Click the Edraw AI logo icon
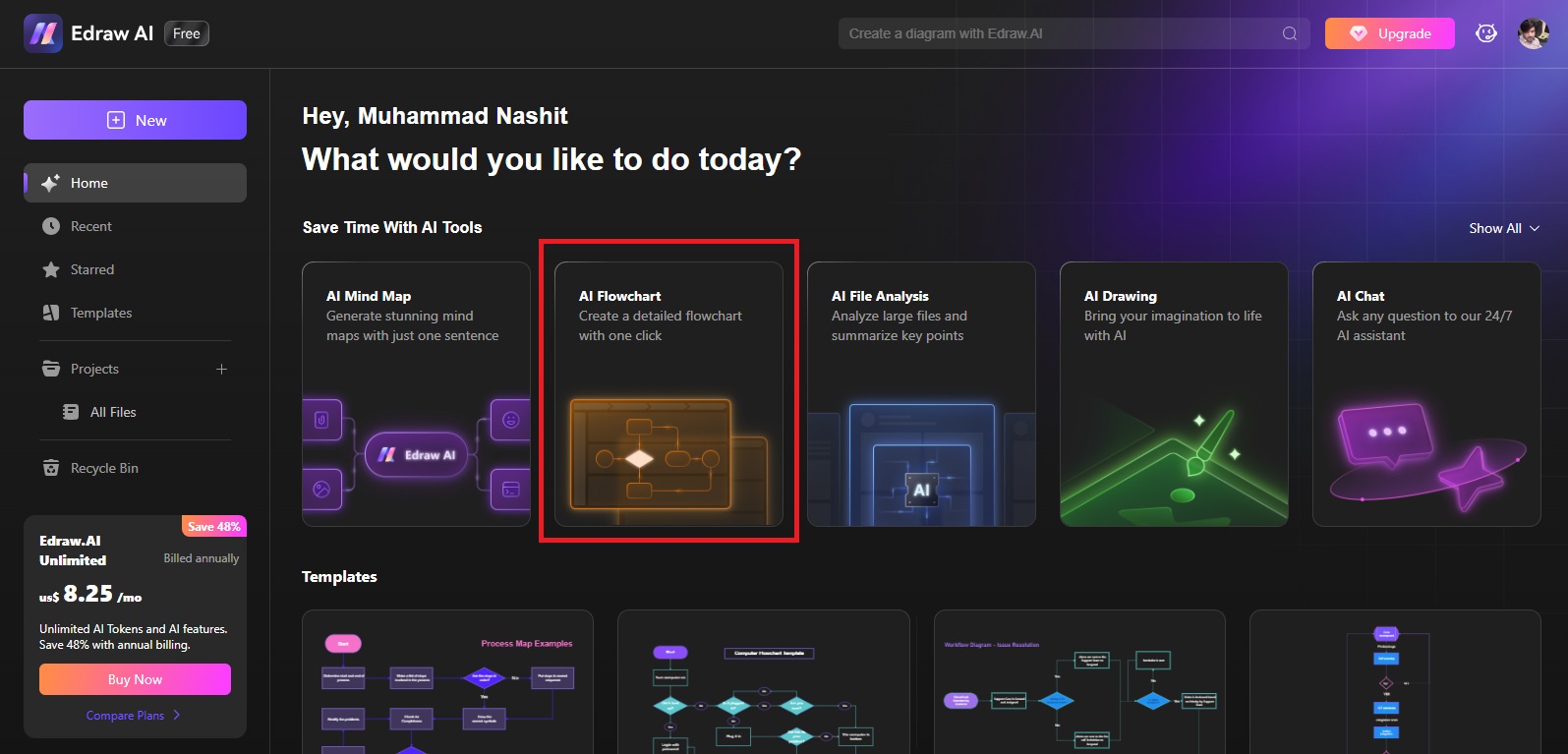Image resolution: width=1568 pixels, height=754 pixels. tap(43, 33)
